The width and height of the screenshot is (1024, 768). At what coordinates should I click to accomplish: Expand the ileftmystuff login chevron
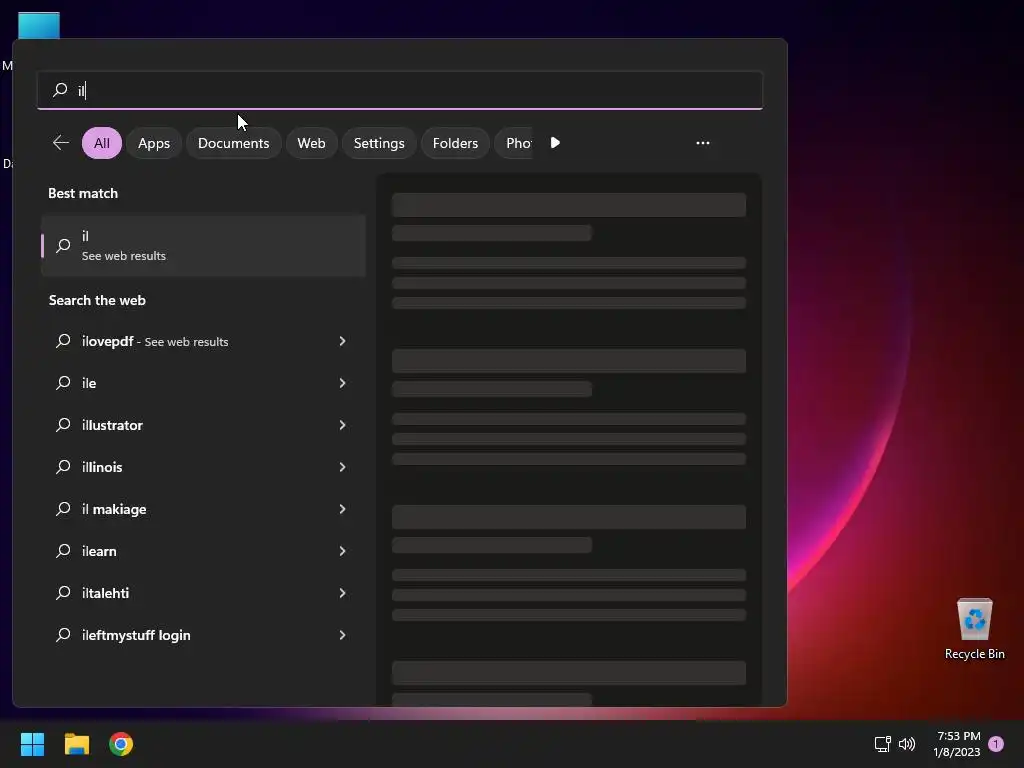(342, 635)
